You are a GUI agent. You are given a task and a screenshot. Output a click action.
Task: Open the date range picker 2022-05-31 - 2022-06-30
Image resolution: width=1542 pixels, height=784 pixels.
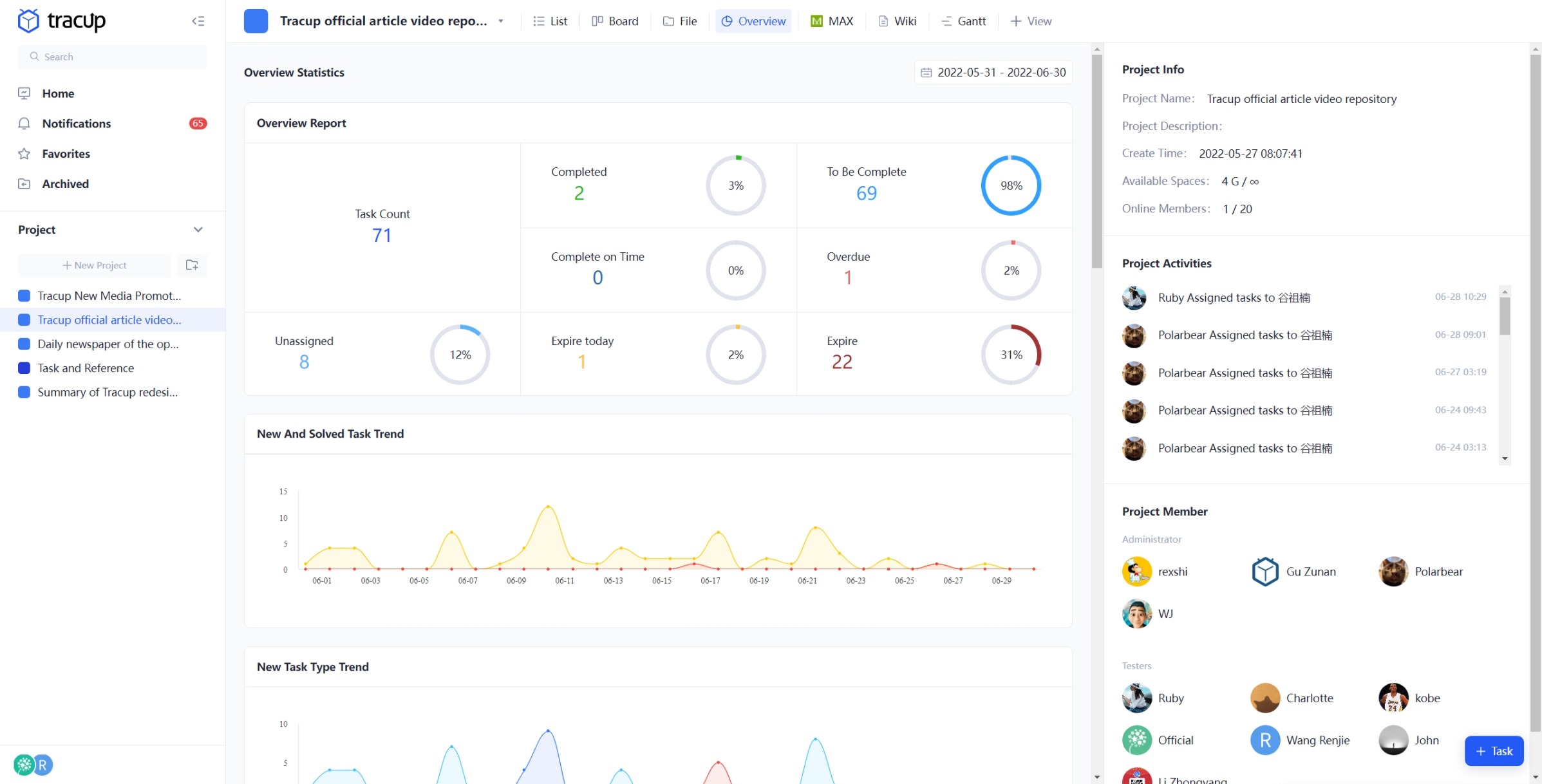coord(1001,73)
